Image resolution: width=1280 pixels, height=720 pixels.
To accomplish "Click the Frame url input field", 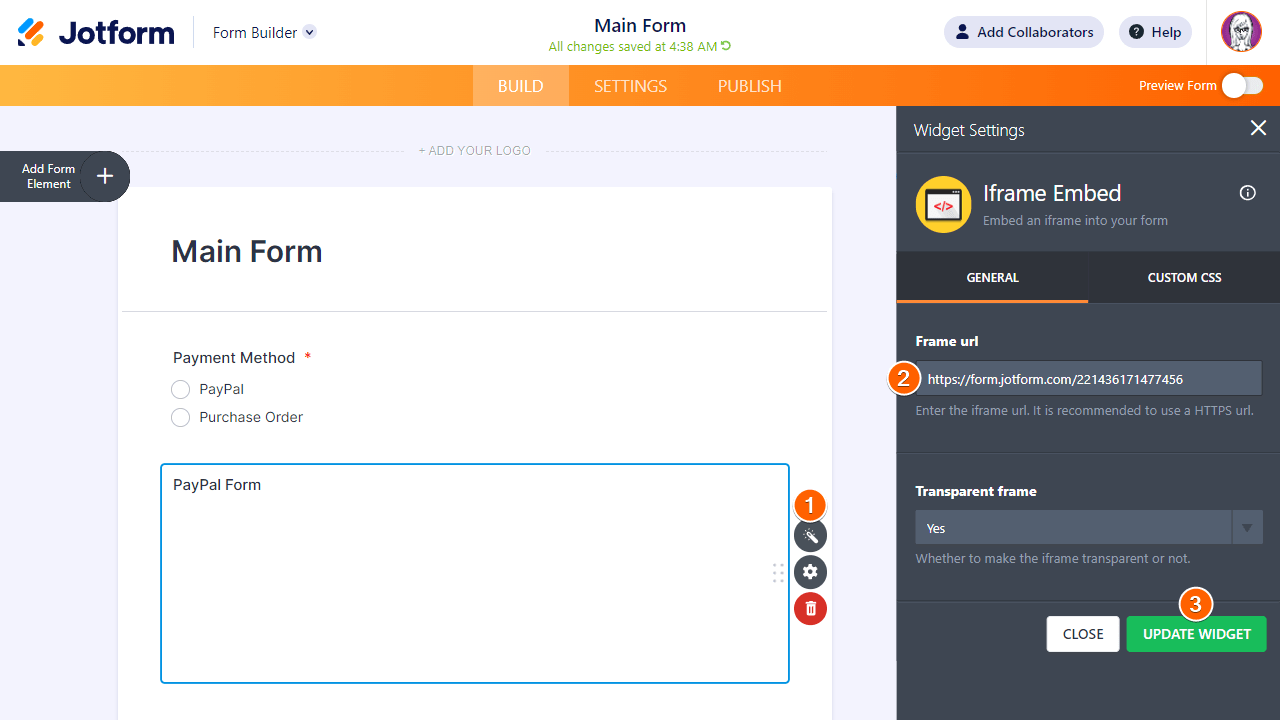I will (x=1089, y=379).
